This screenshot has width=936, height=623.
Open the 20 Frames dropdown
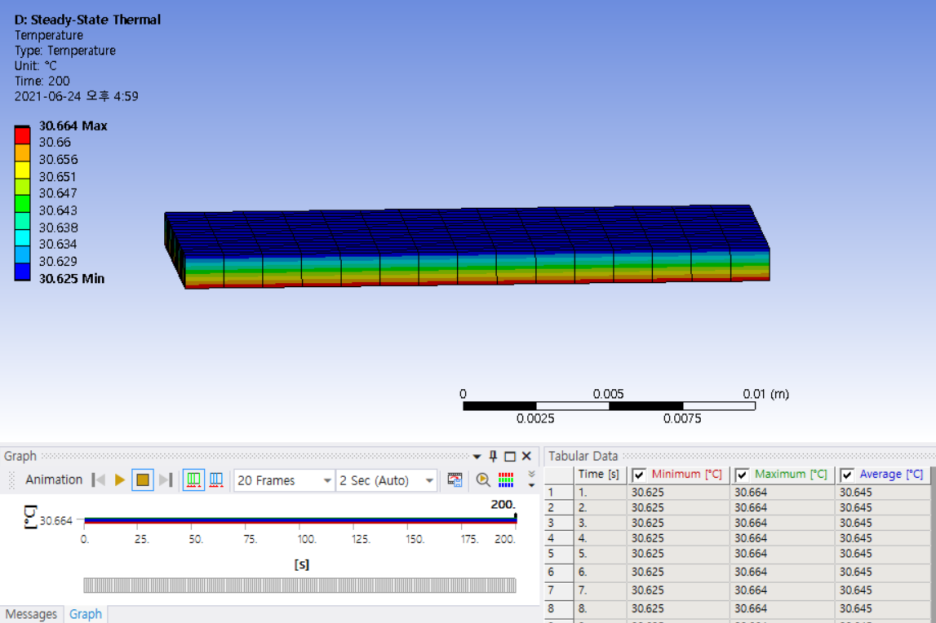[284, 480]
